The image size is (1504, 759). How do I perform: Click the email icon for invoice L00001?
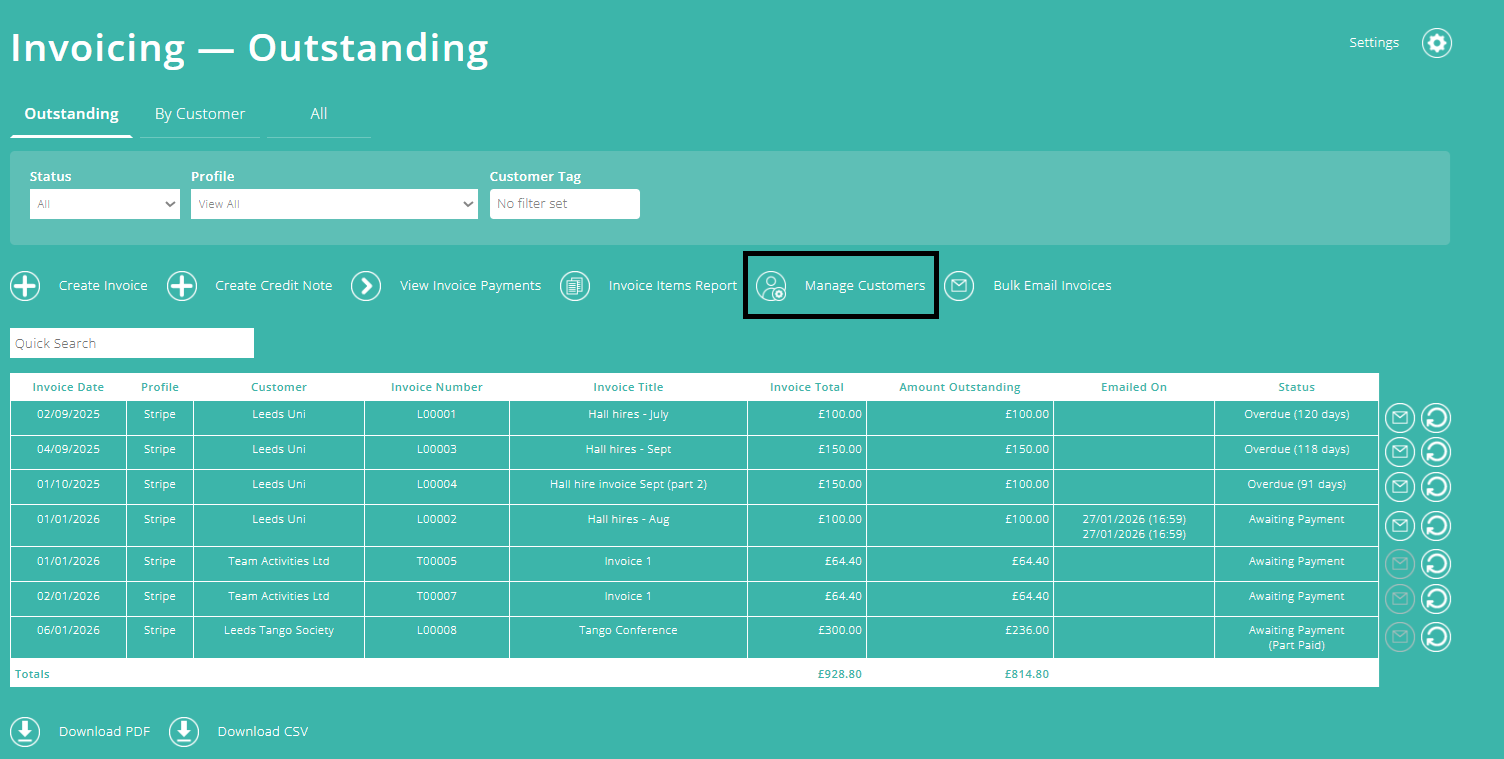[1399, 417]
